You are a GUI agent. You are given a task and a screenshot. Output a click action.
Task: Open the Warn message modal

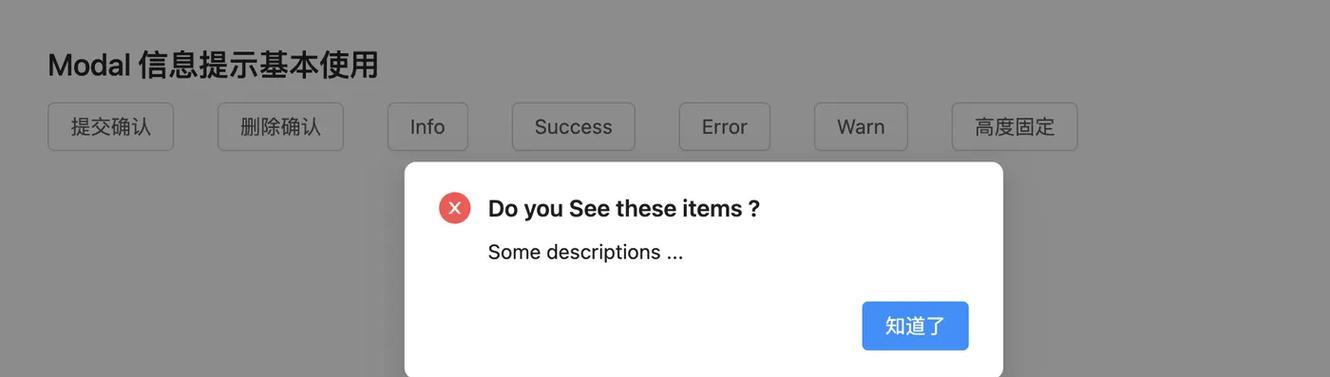coord(861,127)
